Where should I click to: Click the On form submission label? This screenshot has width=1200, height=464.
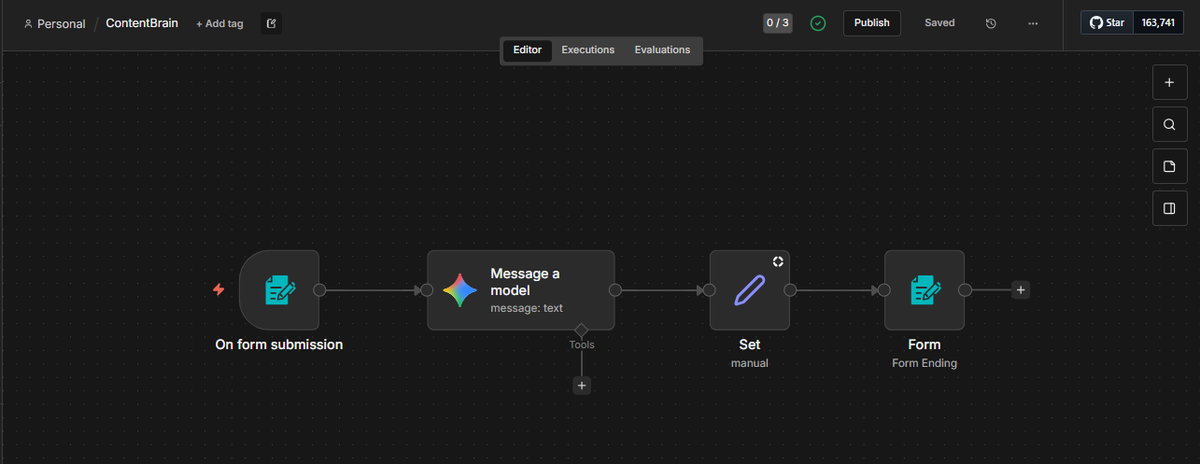click(x=279, y=345)
